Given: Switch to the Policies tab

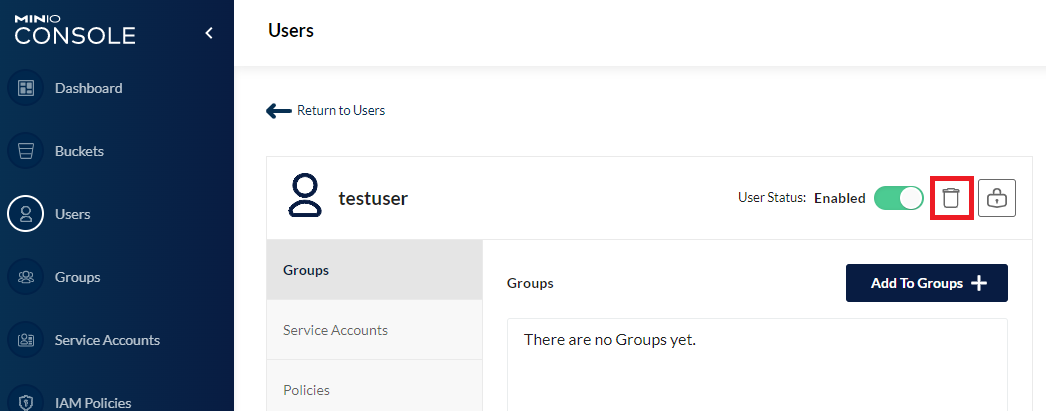Looking at the screenshot, I should pos(374,390).
